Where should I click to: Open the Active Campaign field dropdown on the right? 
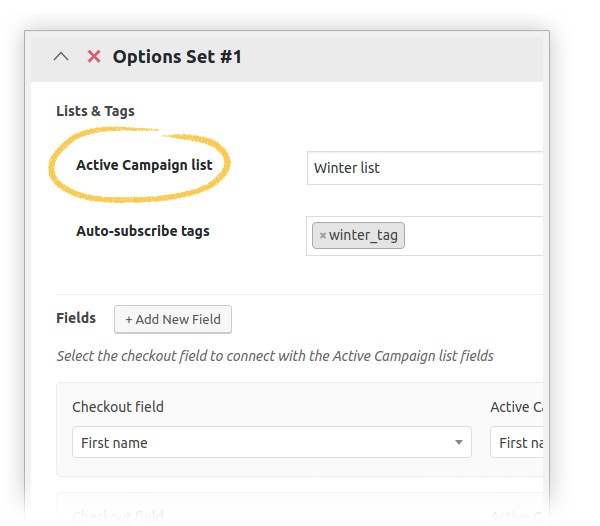516,442
